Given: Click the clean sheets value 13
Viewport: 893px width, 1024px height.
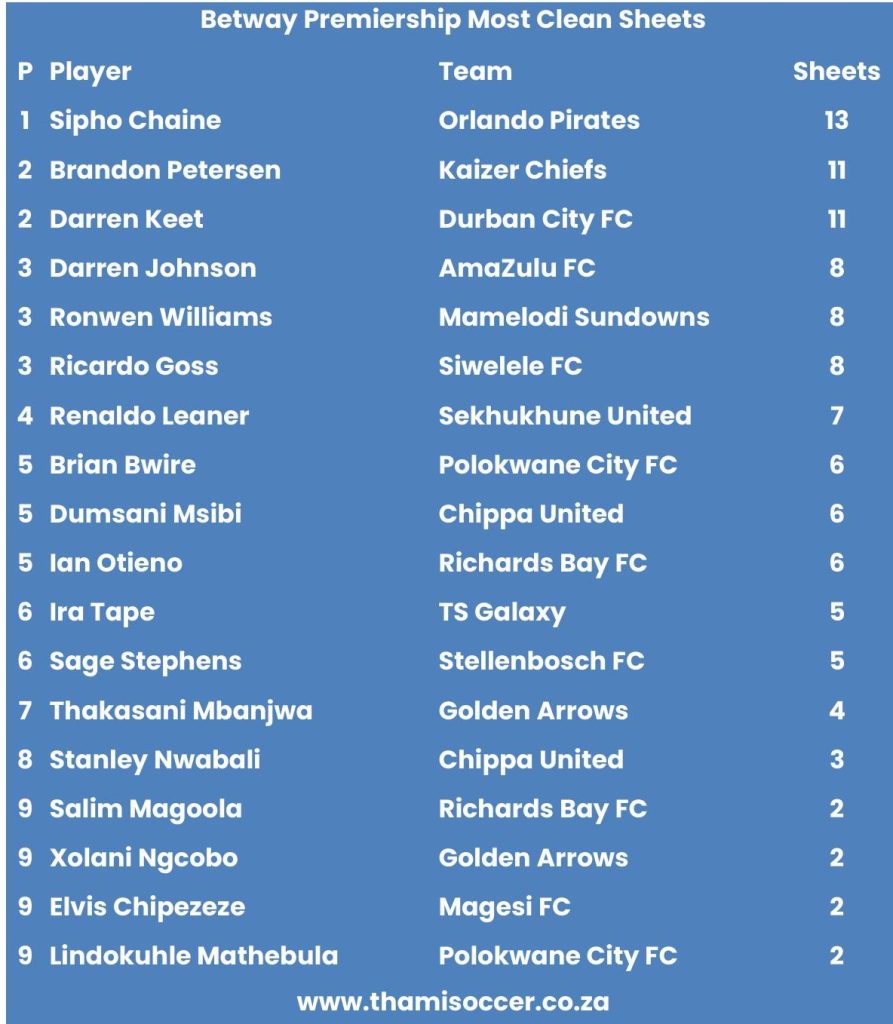Looking at the screenshot, I should (836, 121).
